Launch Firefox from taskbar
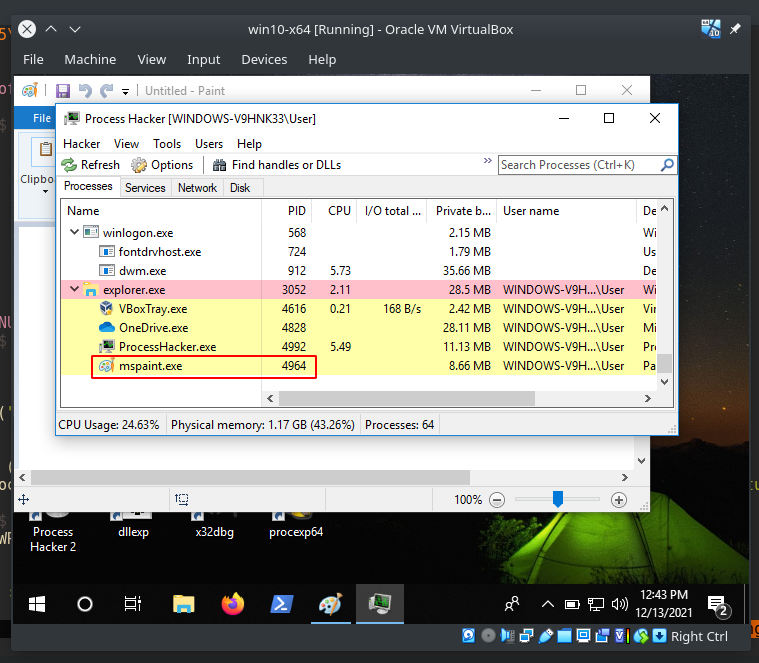759x663 pixels. [233, 604]
